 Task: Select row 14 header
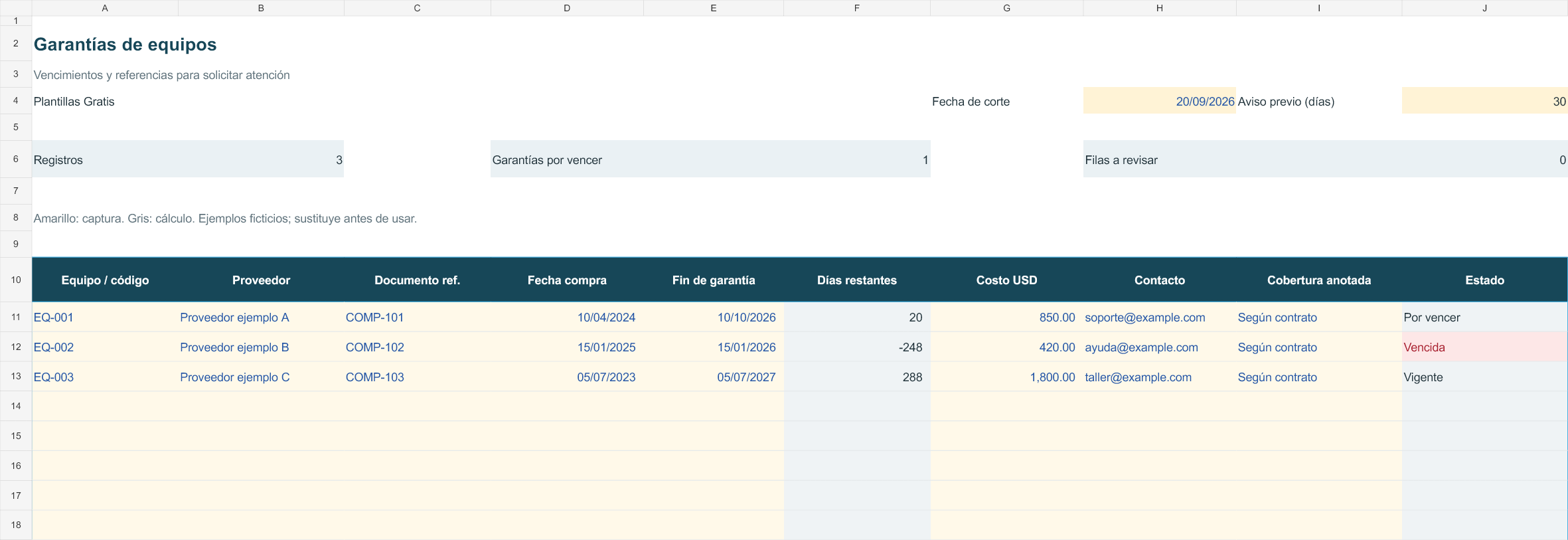[x=16, y=406]
